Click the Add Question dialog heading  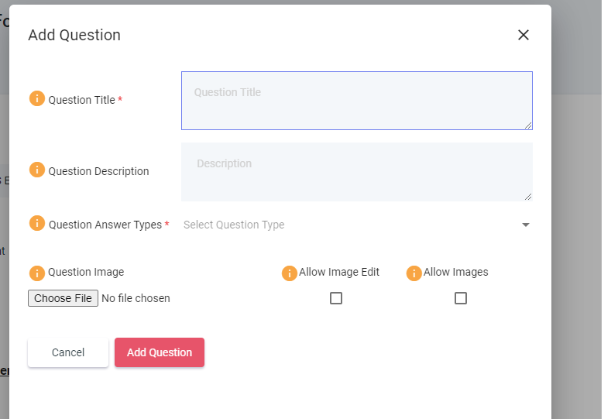pyautogui.click(x=74, y=35)
